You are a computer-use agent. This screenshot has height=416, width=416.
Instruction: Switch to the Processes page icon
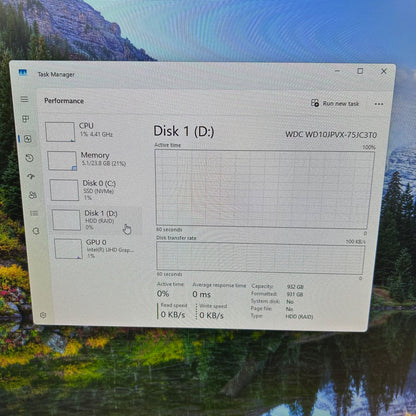(x=26, y=119)
